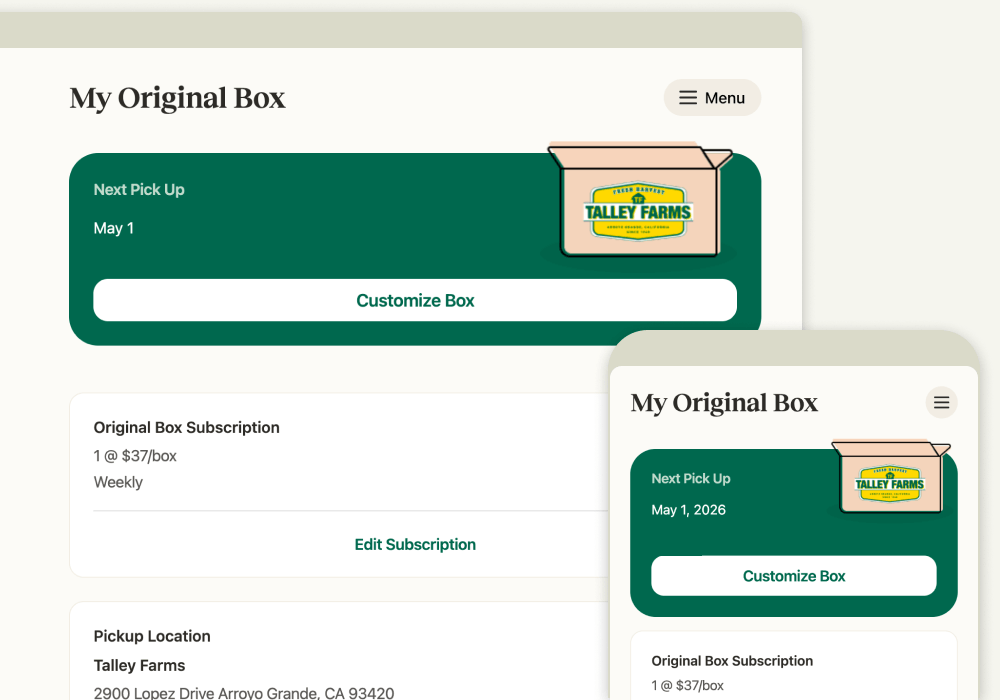Click the desktop My Original Box heading

click(x=177, y=99)
